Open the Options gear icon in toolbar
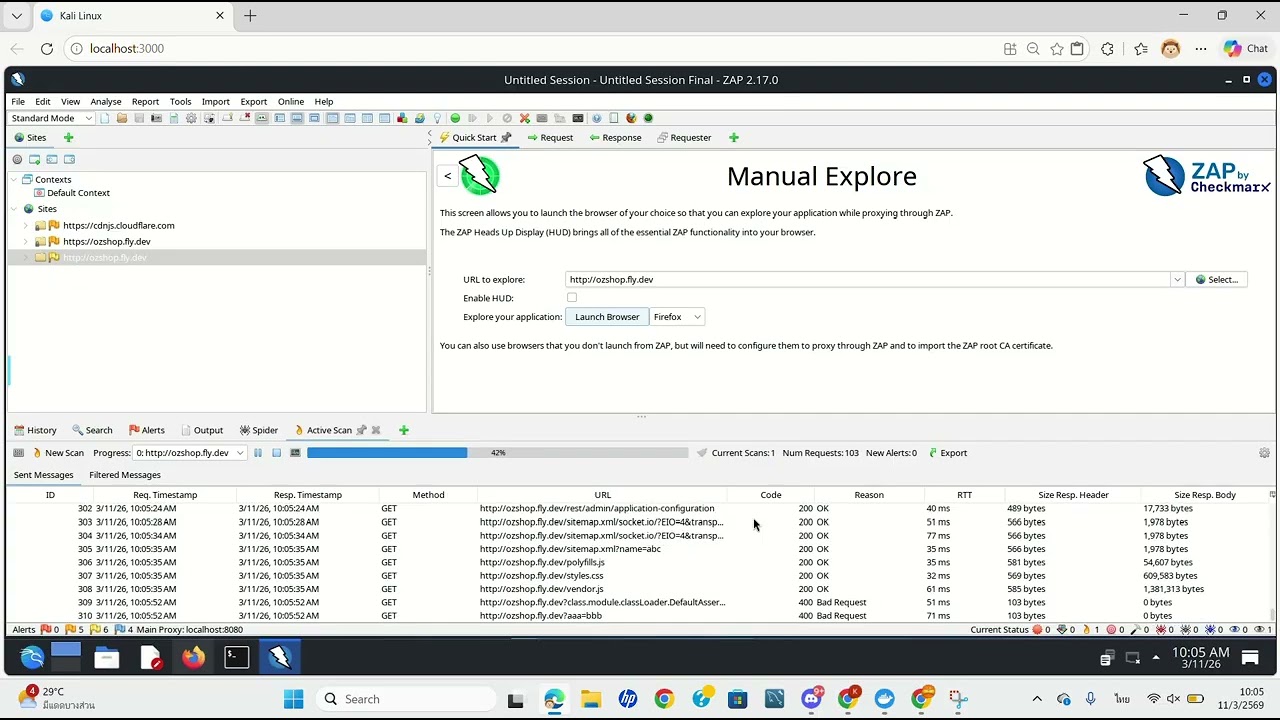 tap(191, 118)
